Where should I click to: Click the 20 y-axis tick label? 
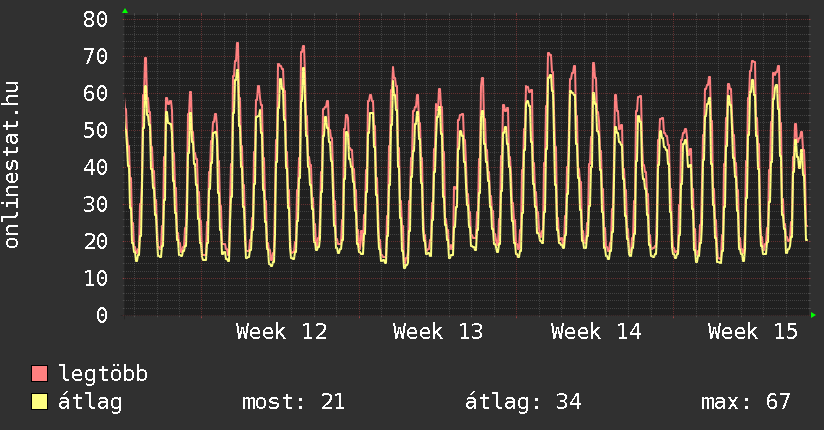[95, 241]
